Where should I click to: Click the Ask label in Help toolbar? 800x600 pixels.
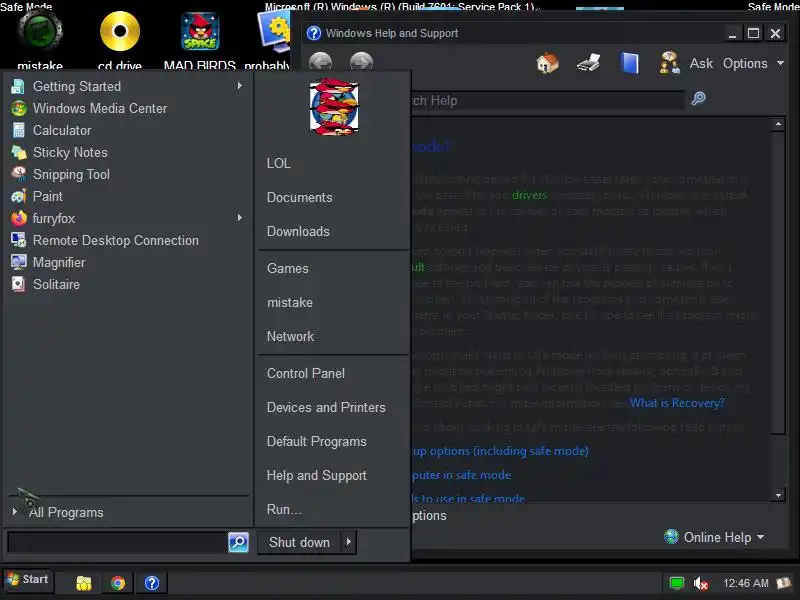702,63
